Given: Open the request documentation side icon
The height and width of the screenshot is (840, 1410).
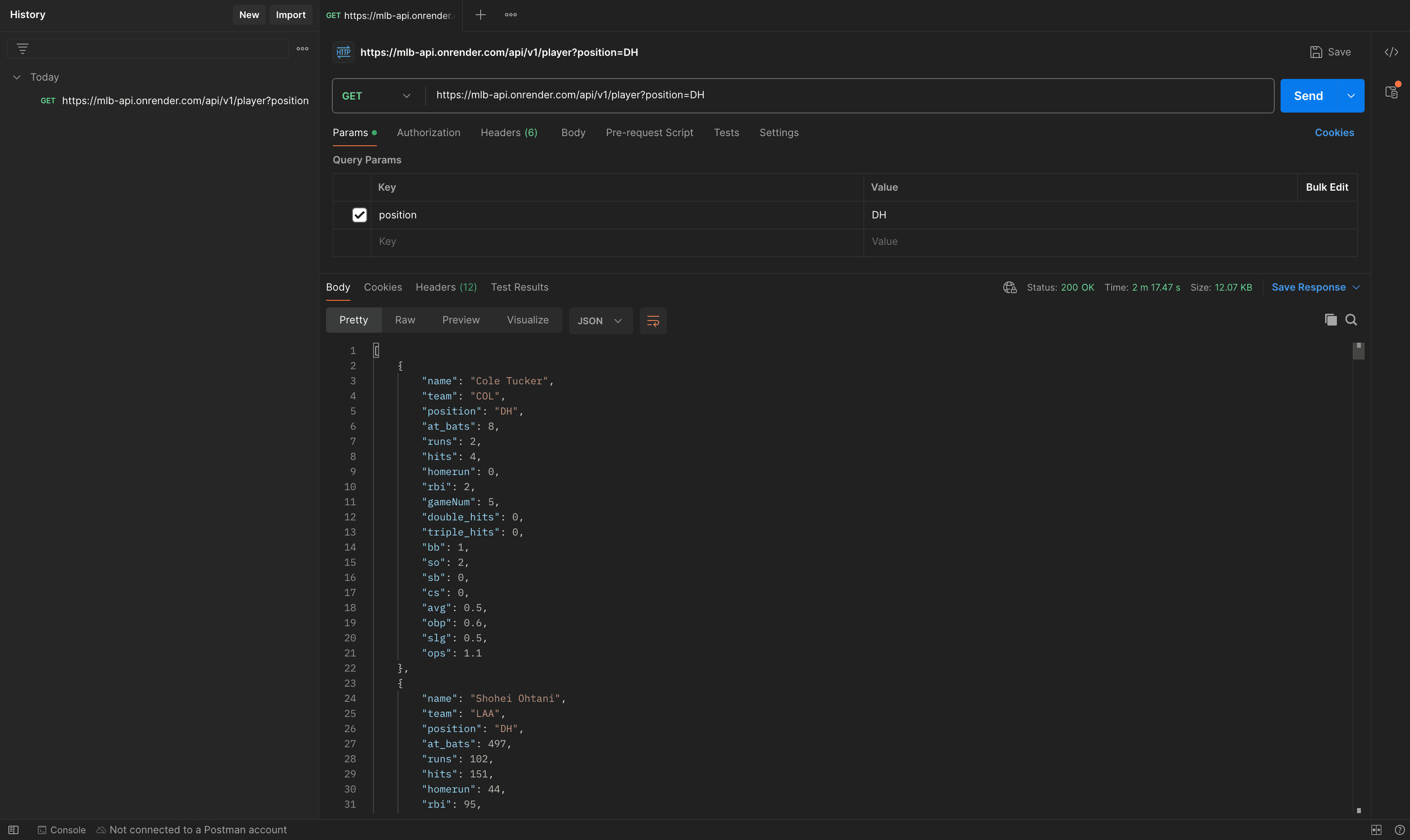Looking at the screenshot, I should click(x=1392, y=92).
